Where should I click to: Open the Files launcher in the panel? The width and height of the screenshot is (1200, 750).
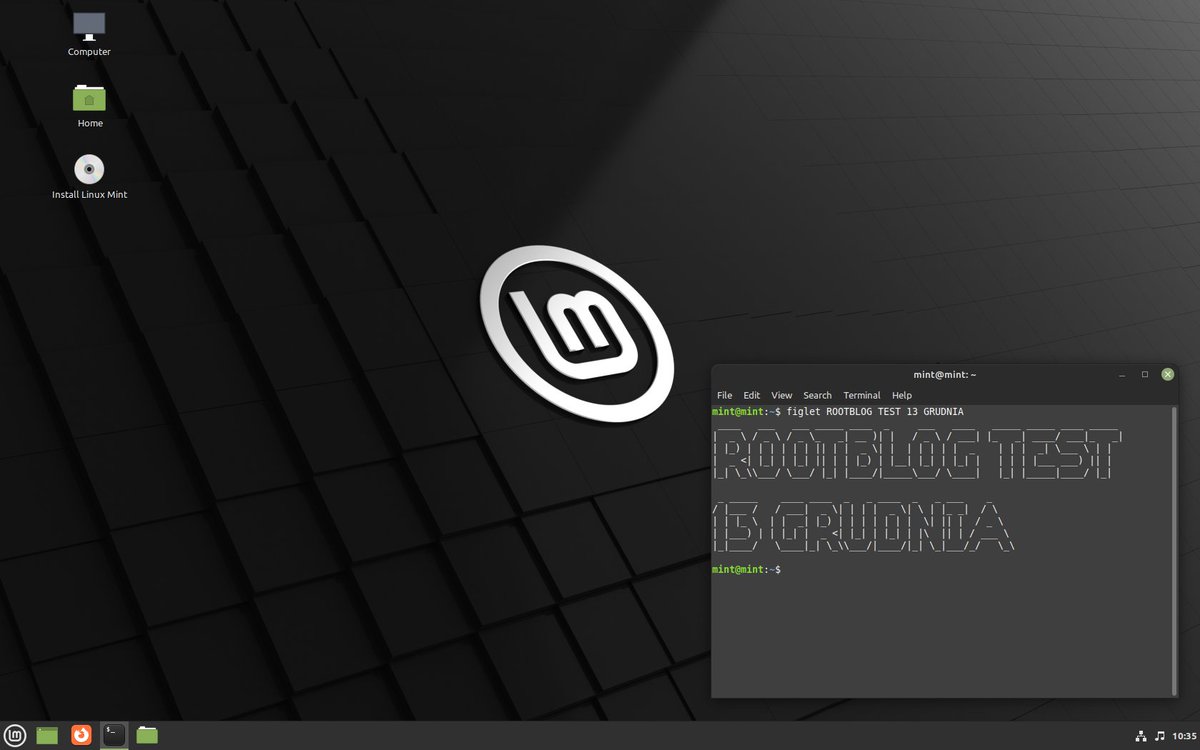click(x=147, y=735)
